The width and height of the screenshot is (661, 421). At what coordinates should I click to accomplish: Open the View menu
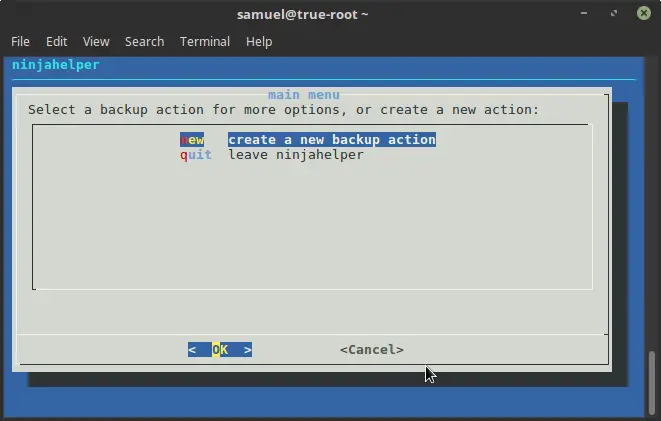point(96,42)
